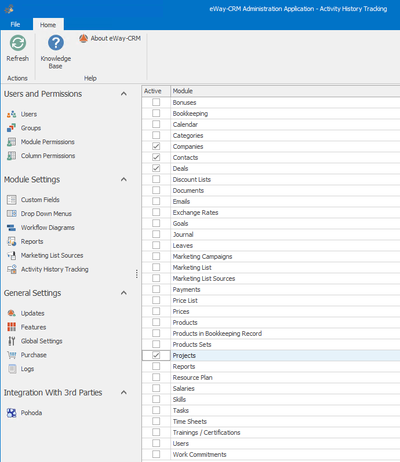
Task: Select the Groups icon in the sidebar
Action: coord(11,128)
